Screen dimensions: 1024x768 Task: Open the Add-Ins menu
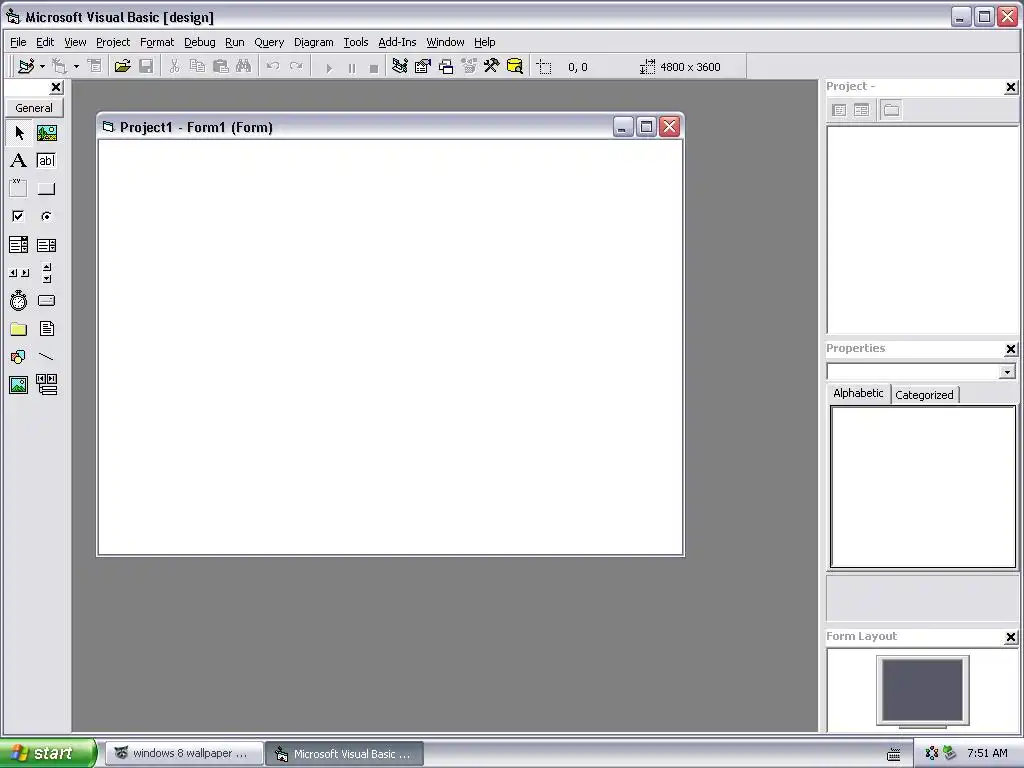[x=397, y=42]
